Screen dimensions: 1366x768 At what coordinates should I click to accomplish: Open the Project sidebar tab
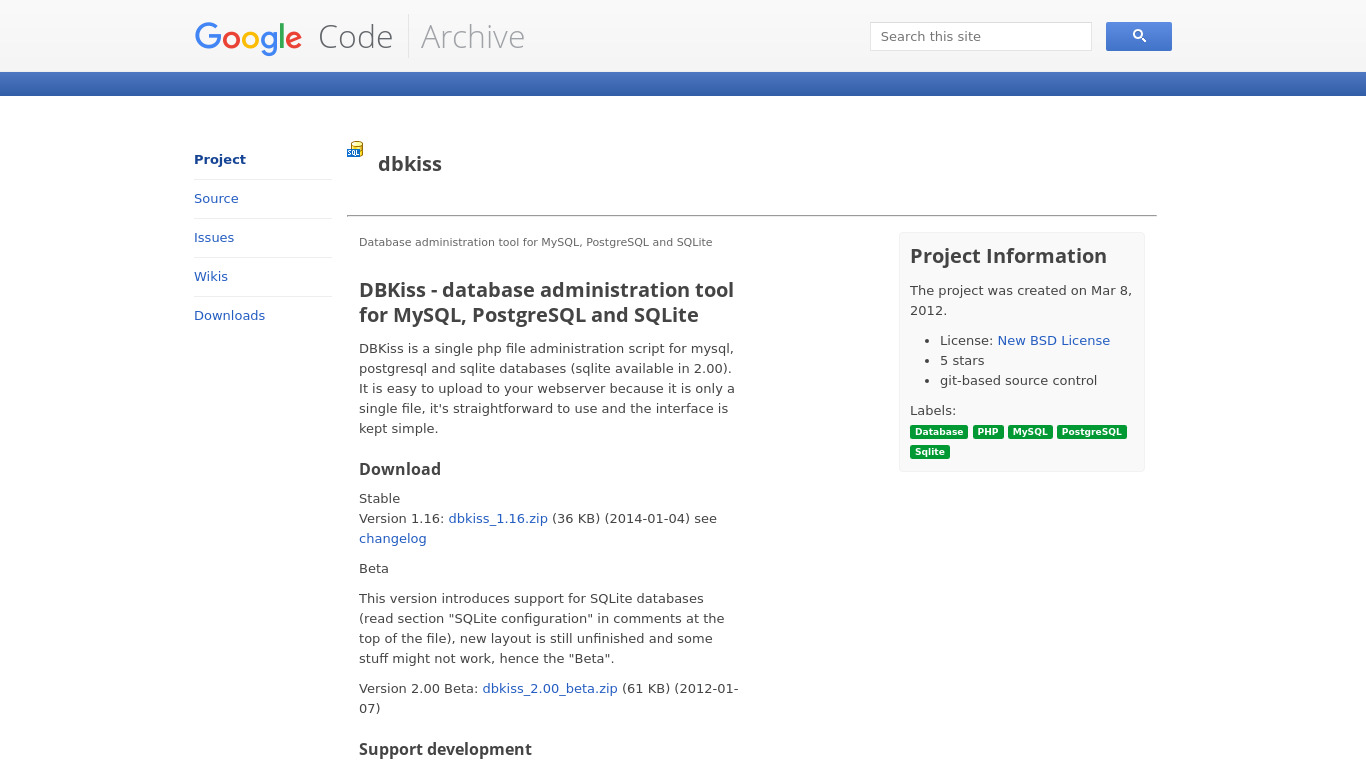[x=220, y=160]
